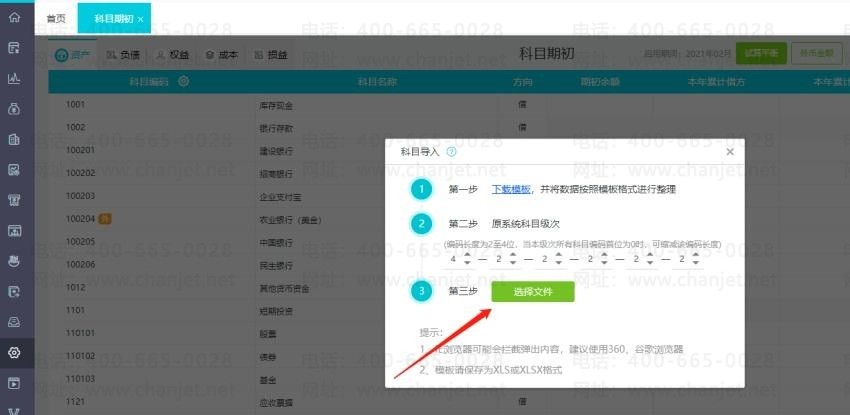850x415 pixels.
Task: Open the inbox tray sidebar icon
Action: click(x=15, y=322)
